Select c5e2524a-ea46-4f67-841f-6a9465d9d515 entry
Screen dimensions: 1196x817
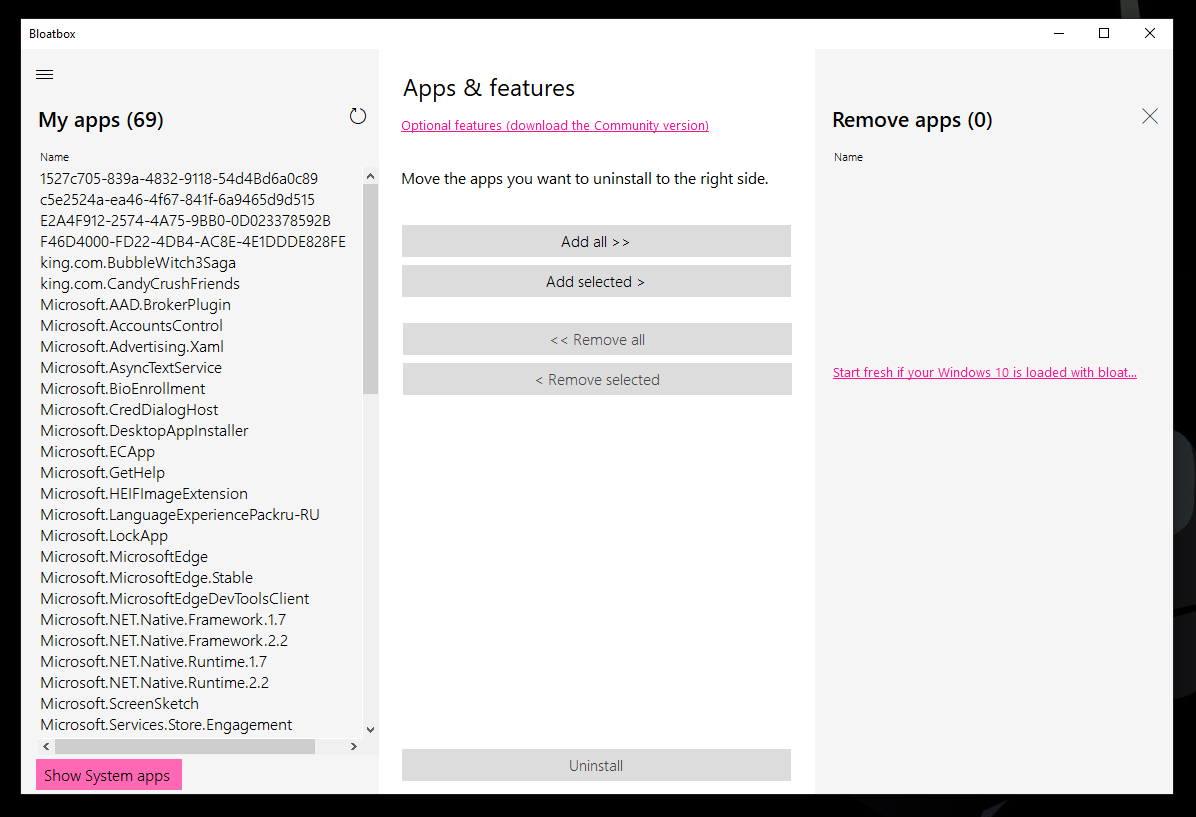click(x=178, y=200)
